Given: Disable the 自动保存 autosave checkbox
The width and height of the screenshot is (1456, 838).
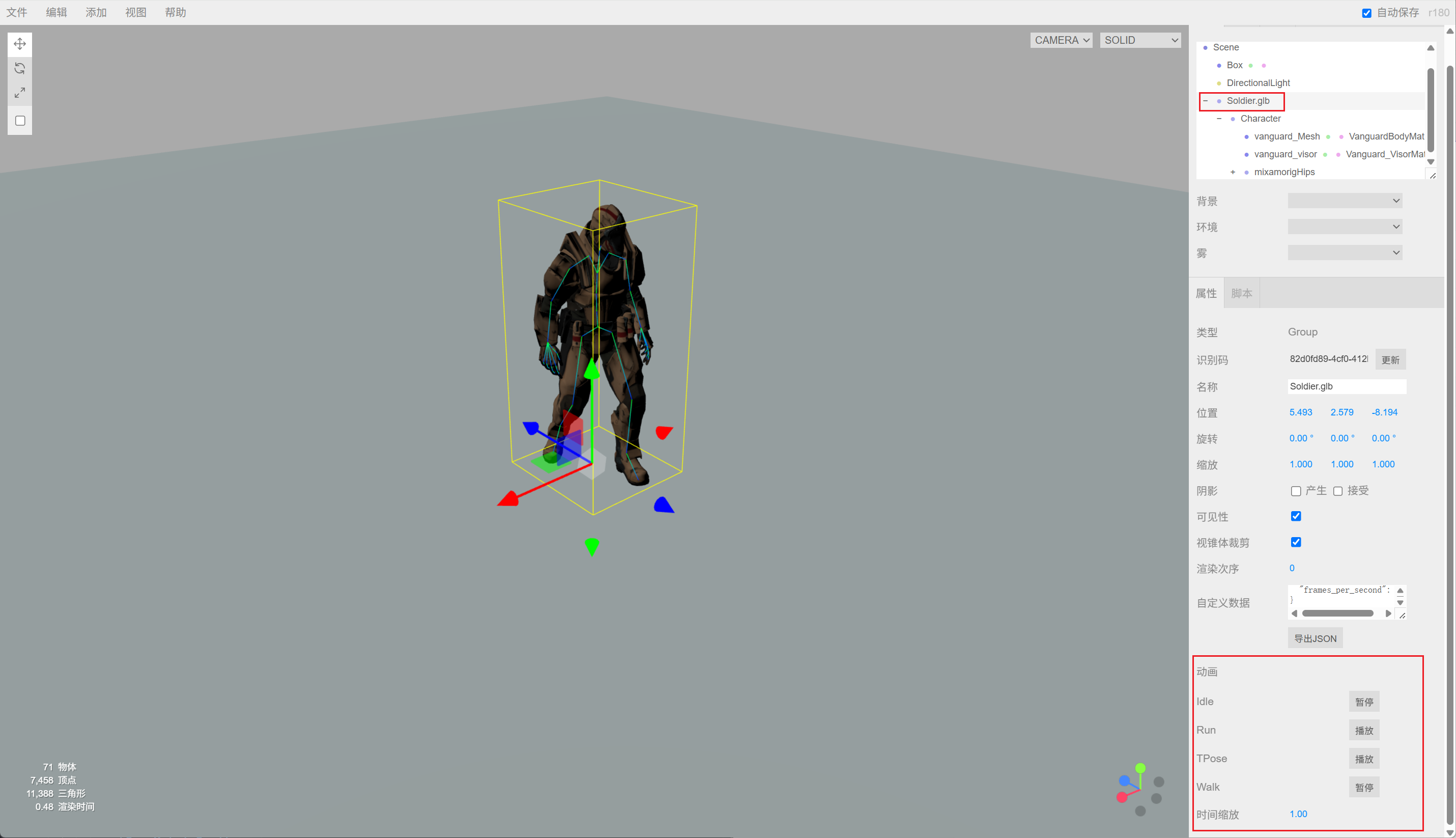Looking at the screenshot, I should pyautogui.click(x=1366, y=13).
